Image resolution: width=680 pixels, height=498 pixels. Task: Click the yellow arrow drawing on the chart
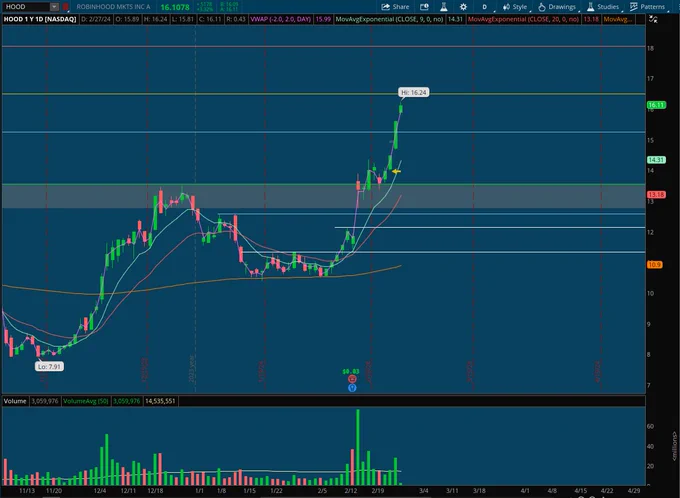(396, 172)
